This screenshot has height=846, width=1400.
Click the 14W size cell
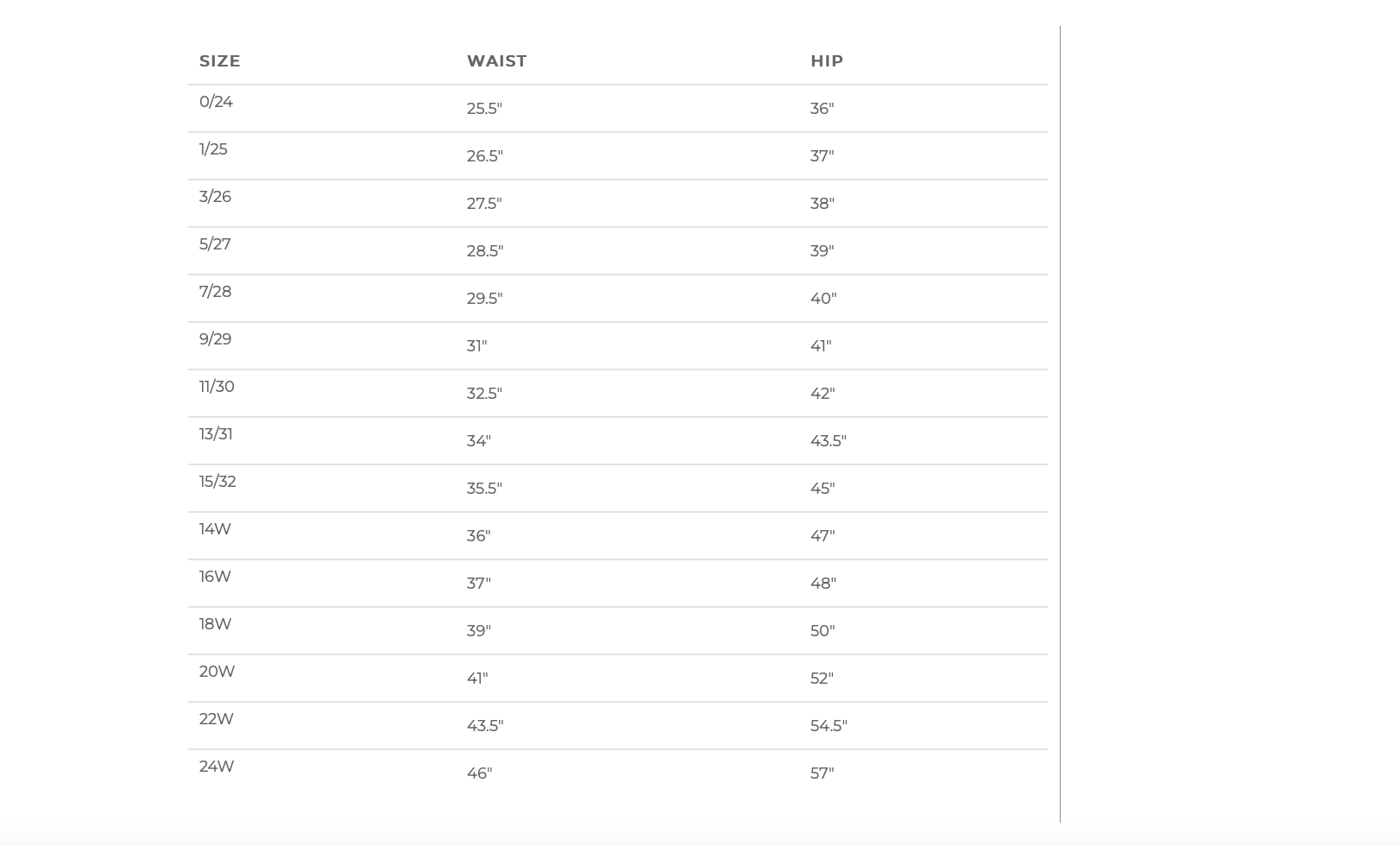pos(215,529)
